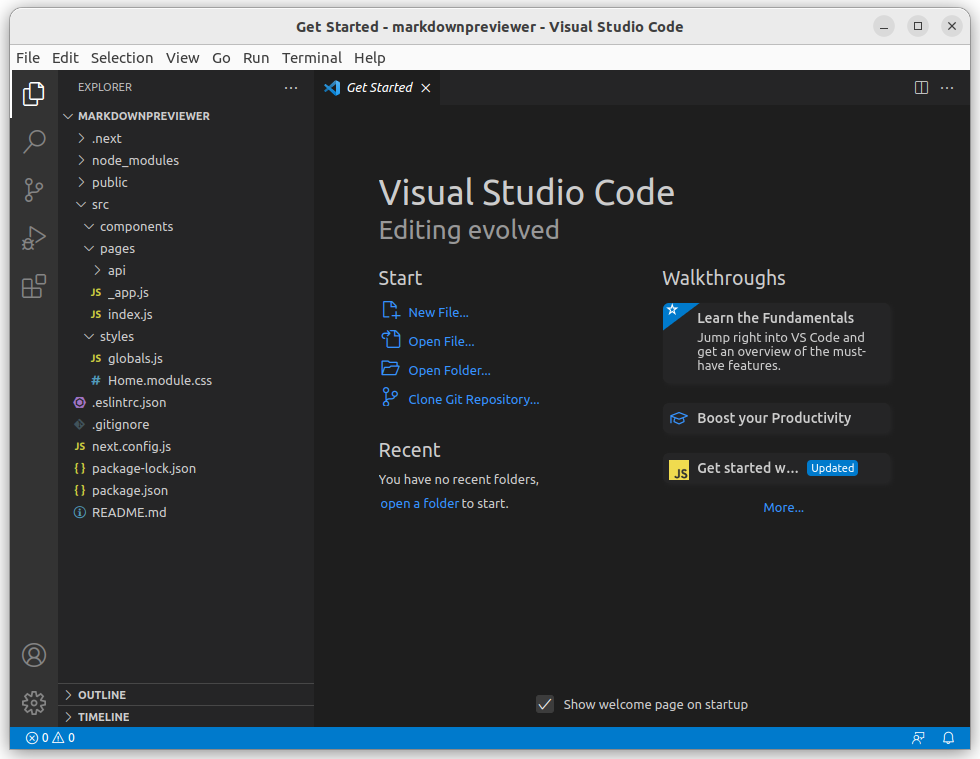980x759 pixels.
Task: Click the Updated badge on Get started walkthrough
Action: point(832,468)
